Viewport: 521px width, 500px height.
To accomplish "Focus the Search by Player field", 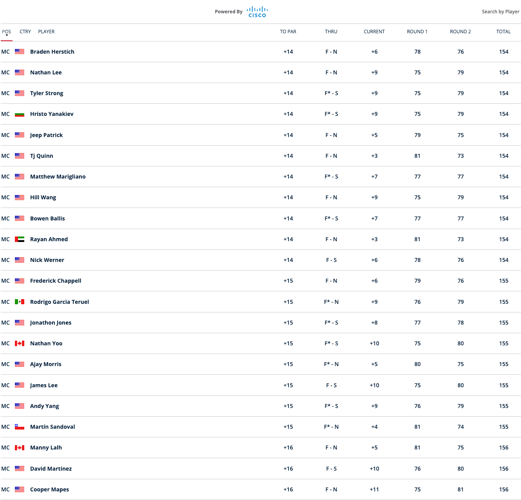I will click(500, 12).
